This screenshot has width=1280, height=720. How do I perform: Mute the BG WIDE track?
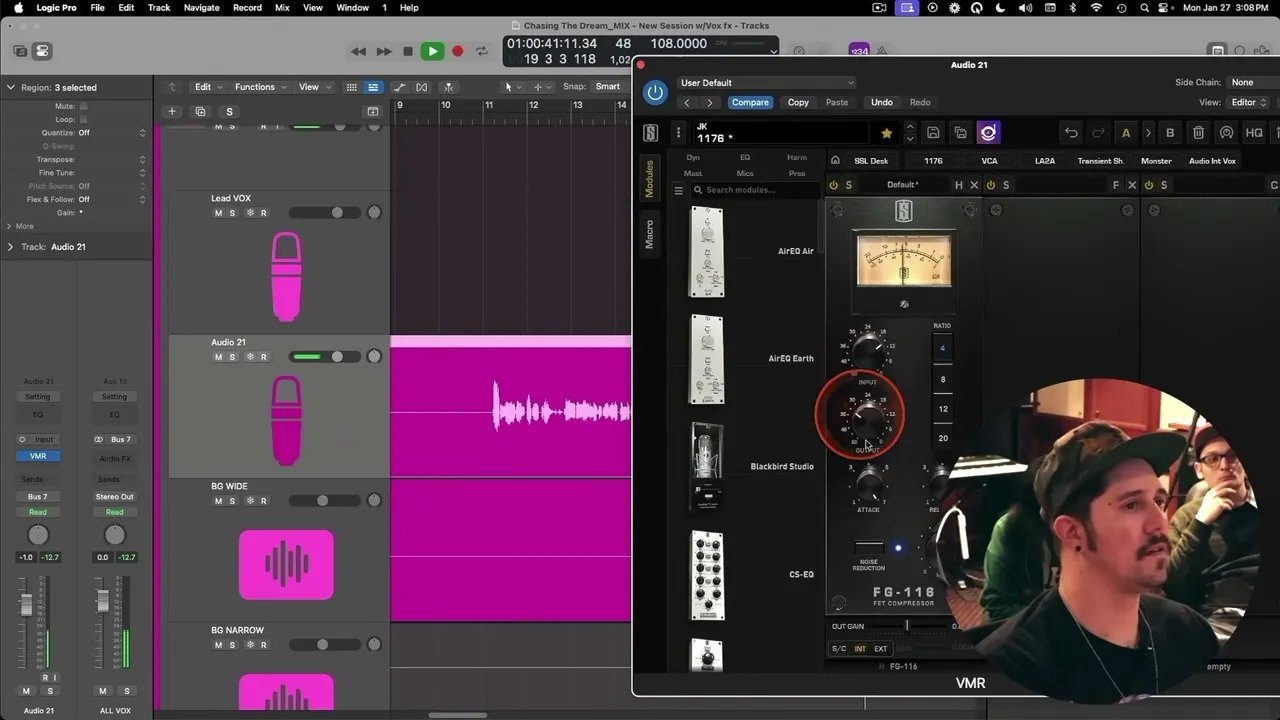pyautogui.click(x=218, y=501)
